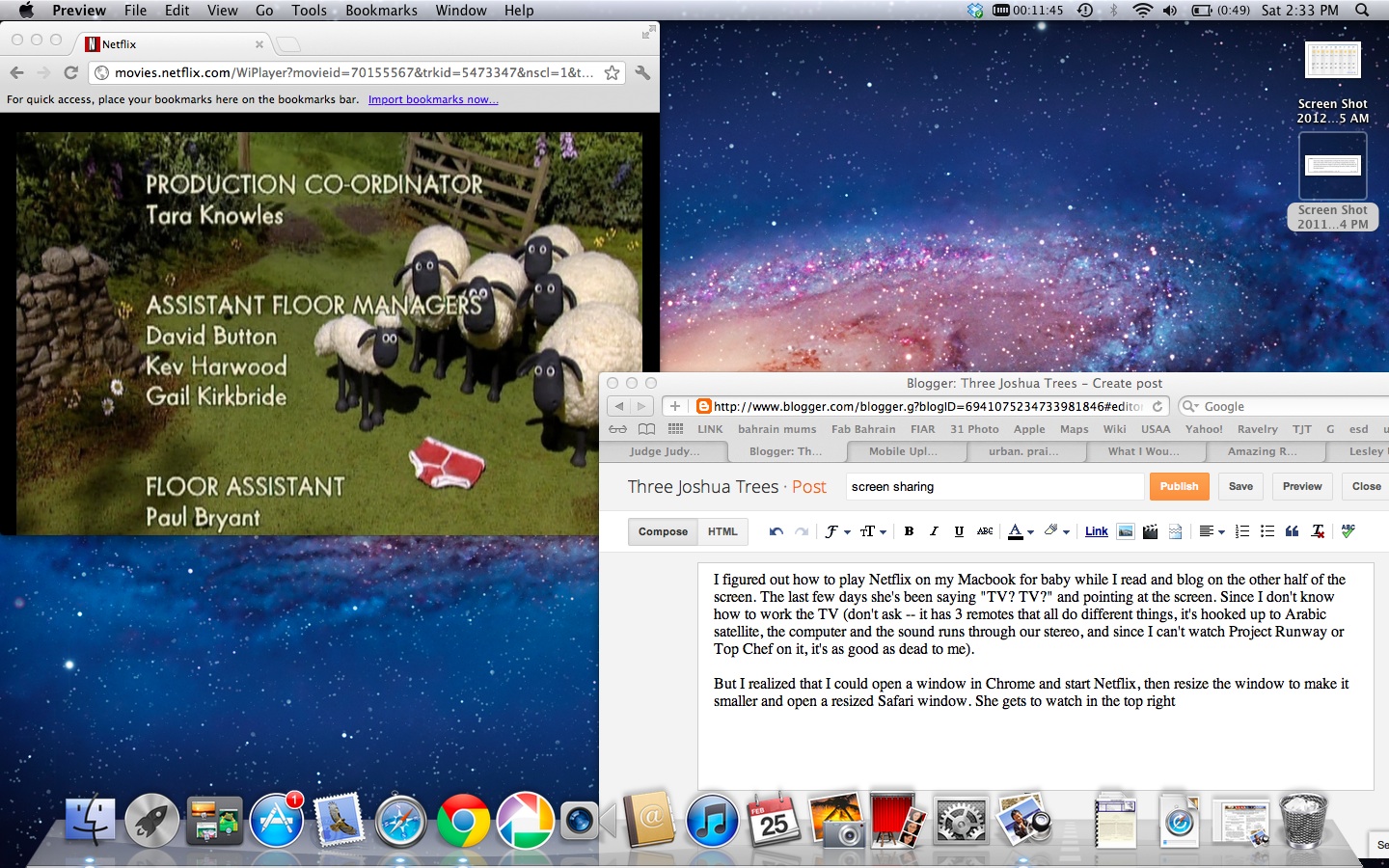Insert image into the blog post
Screen dimensions: 1389x868
(x=1125, y=531)
